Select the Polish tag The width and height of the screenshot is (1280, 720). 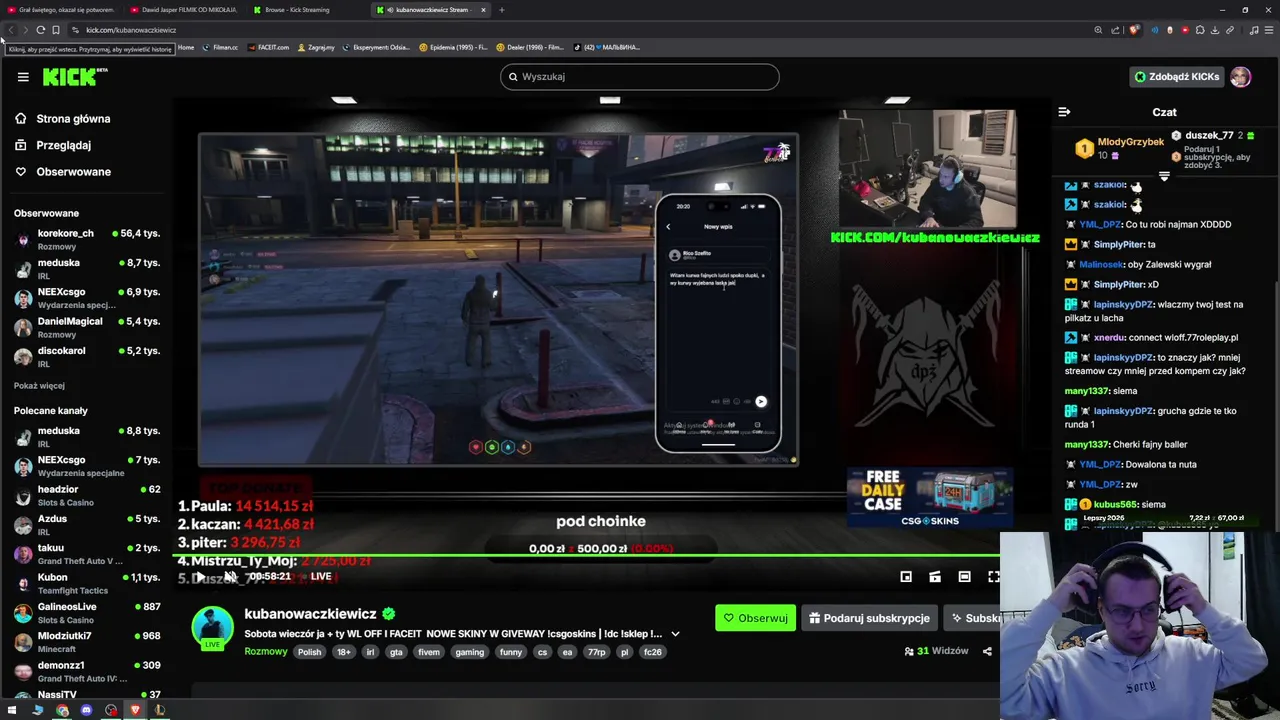pyautogui.click(x=309, y=652)
